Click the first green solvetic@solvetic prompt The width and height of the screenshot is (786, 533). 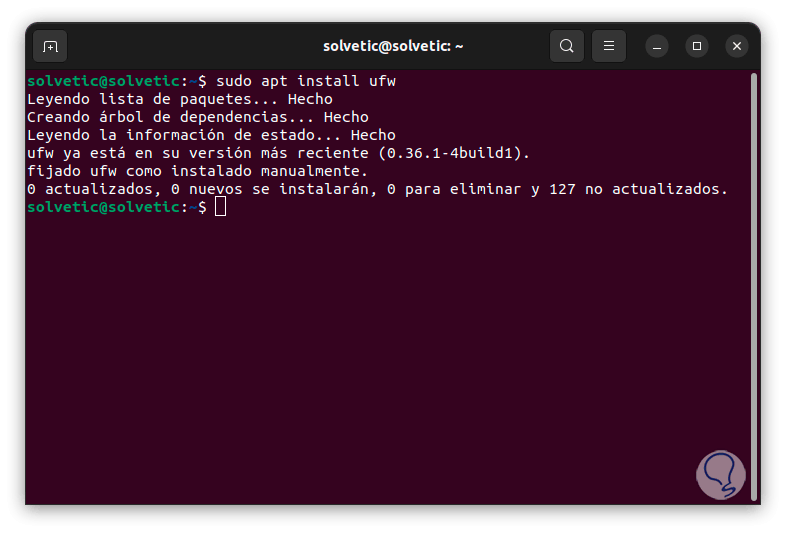click(103, 81)
